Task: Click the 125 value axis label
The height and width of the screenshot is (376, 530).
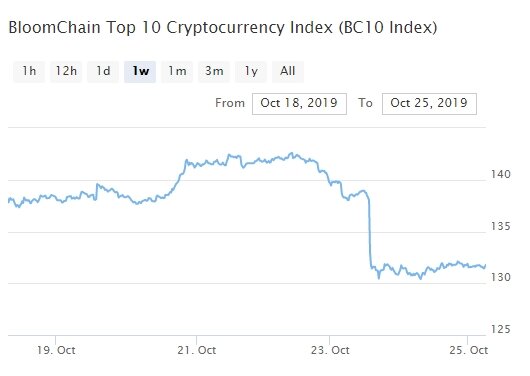Action: [x=501, y=329]
